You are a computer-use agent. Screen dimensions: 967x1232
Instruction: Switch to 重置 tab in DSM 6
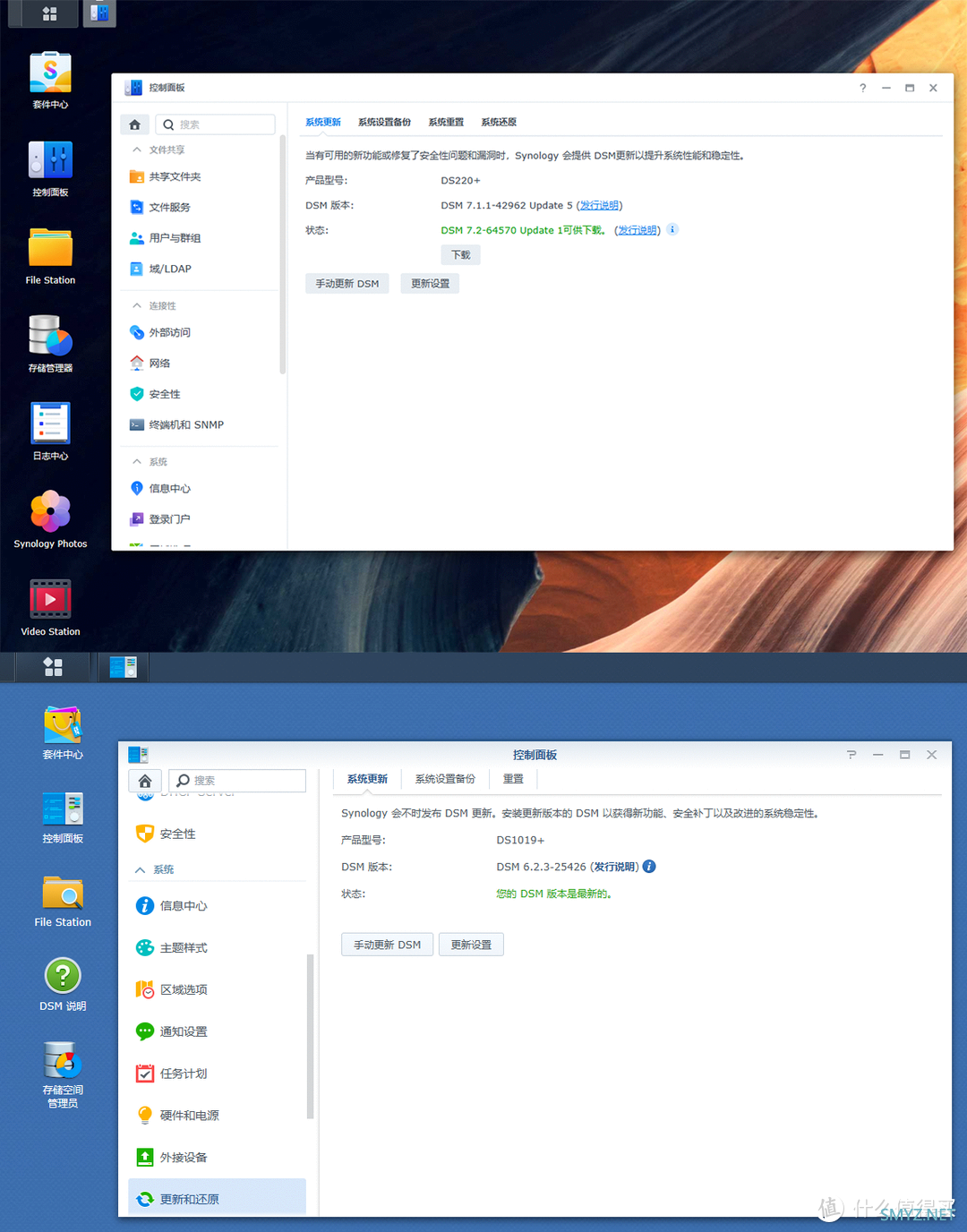click(513, 779)
